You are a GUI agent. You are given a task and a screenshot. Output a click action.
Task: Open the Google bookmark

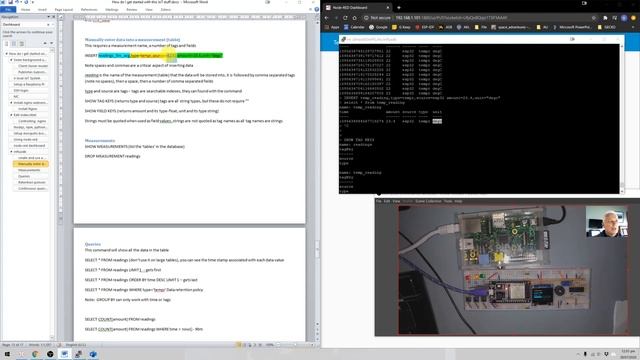[x=378, y=27]
